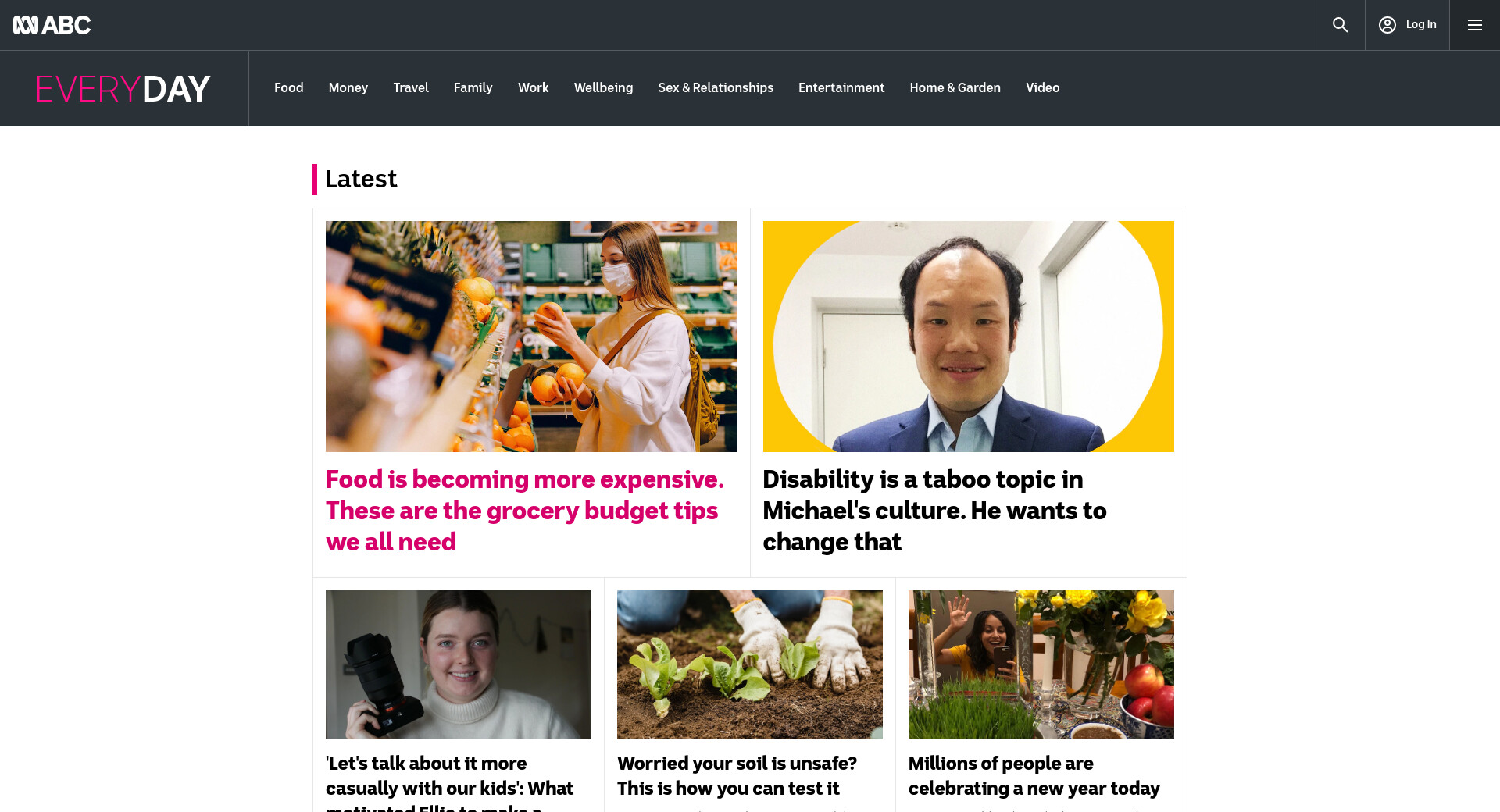Open the grocery budget tips headline

(525, 511)
